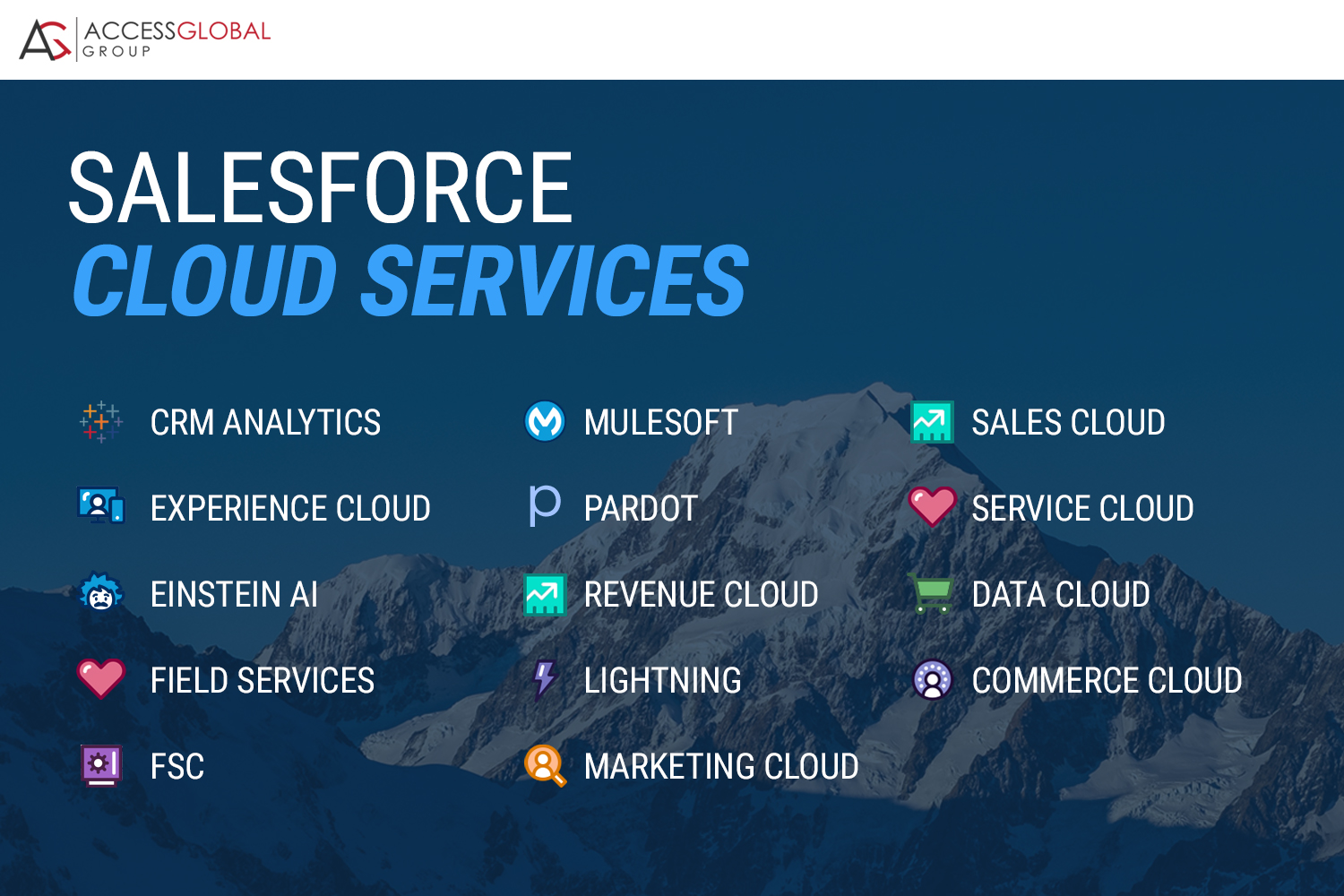Open the Access Global Group logo
Image resolution: width=1344 pixels, height=896 pixels.
tap(143, 38)
